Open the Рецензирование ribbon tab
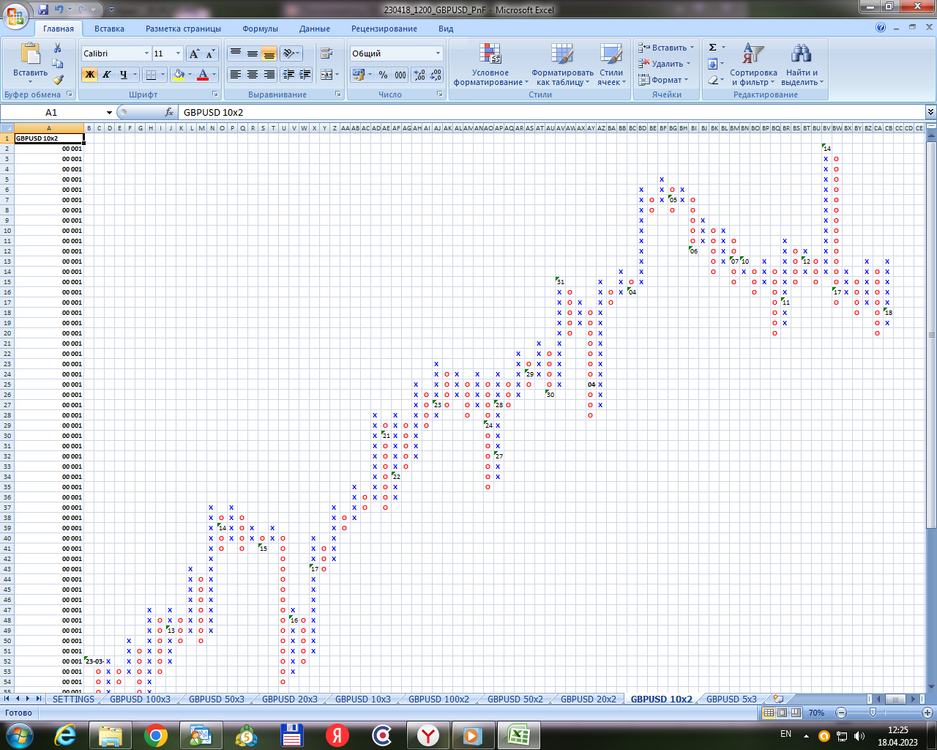 (384, 29)
